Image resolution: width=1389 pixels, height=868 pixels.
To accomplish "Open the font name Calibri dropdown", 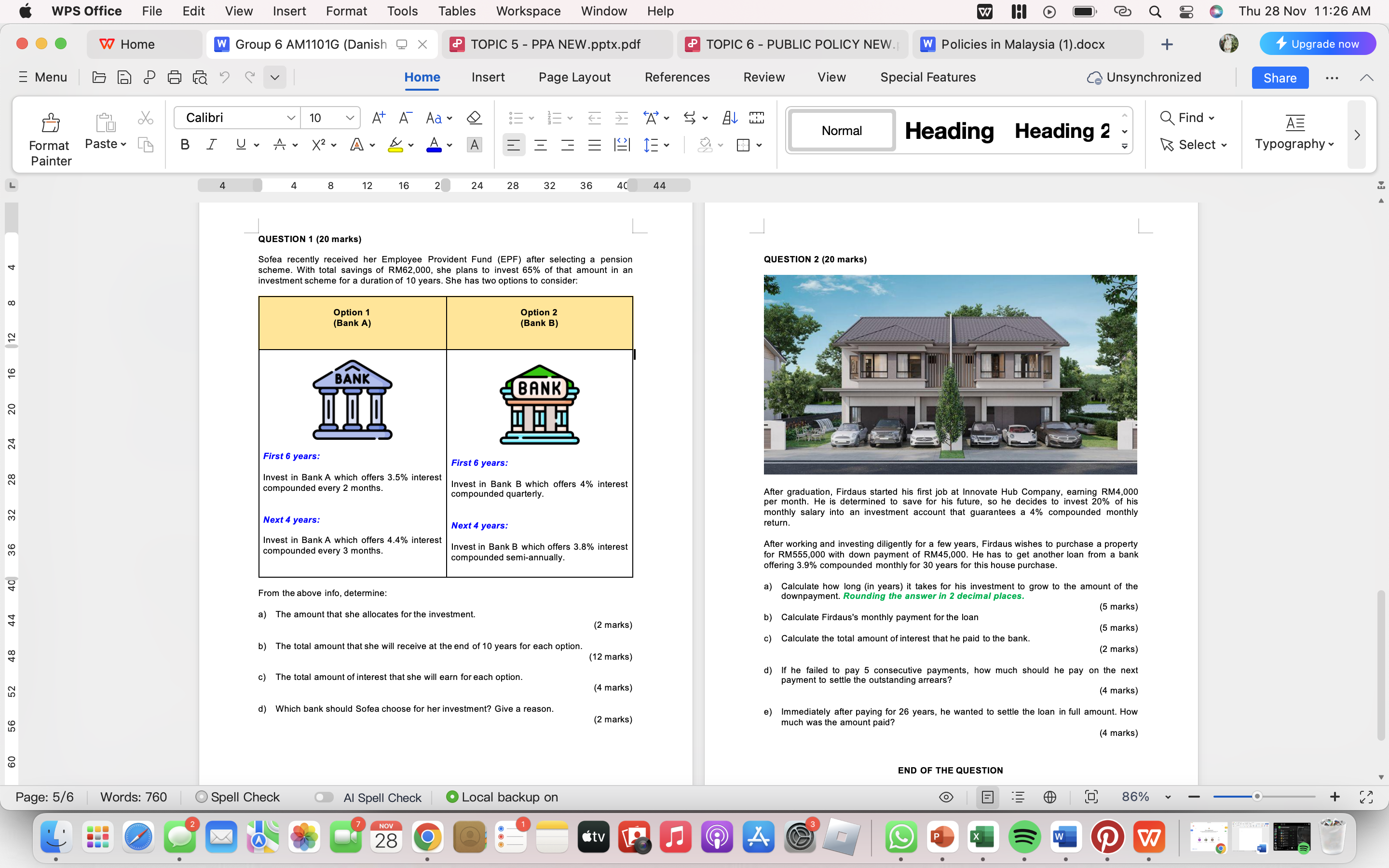I will click(x=291, y=118).
